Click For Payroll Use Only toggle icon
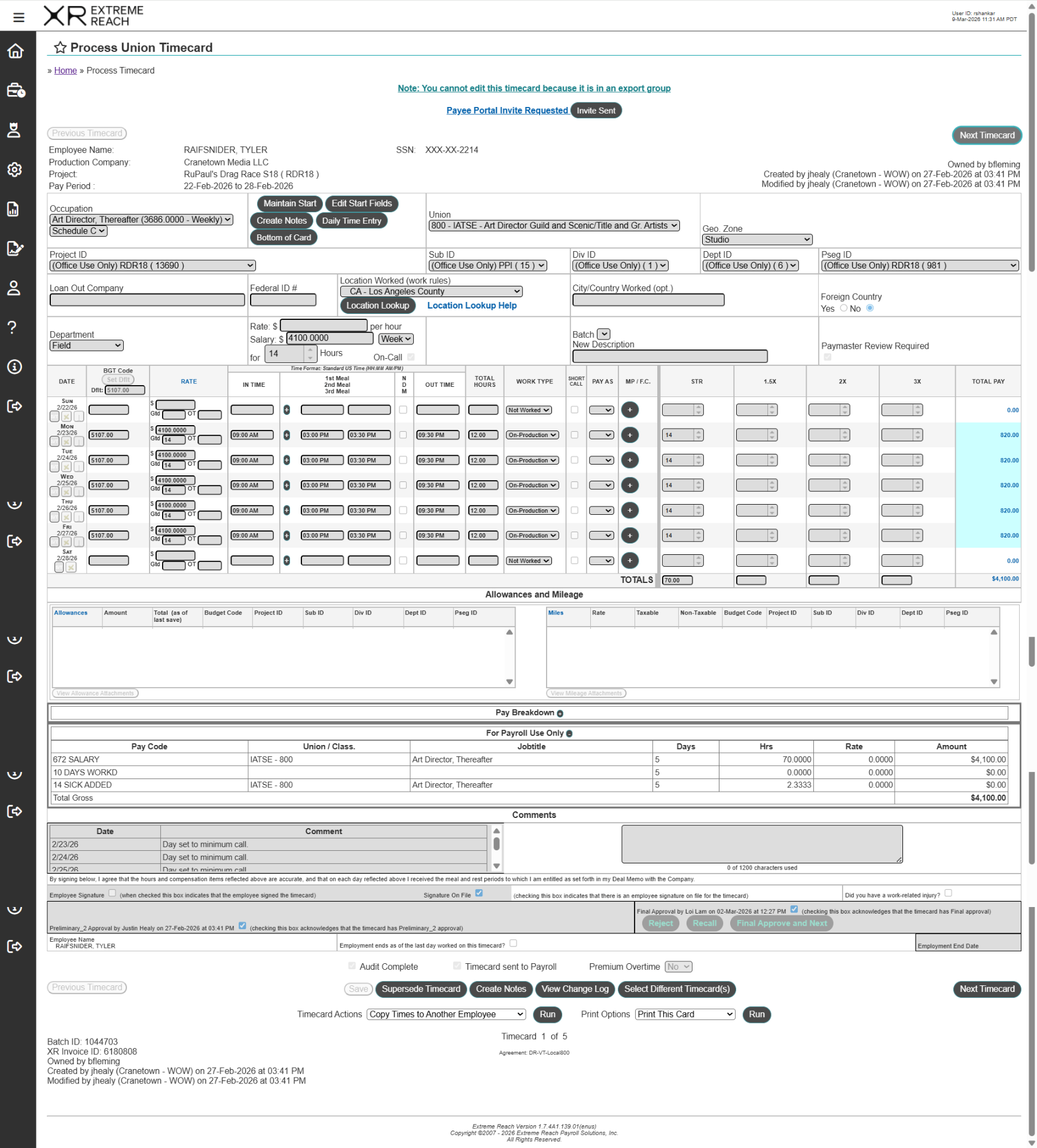 (569, 734)
